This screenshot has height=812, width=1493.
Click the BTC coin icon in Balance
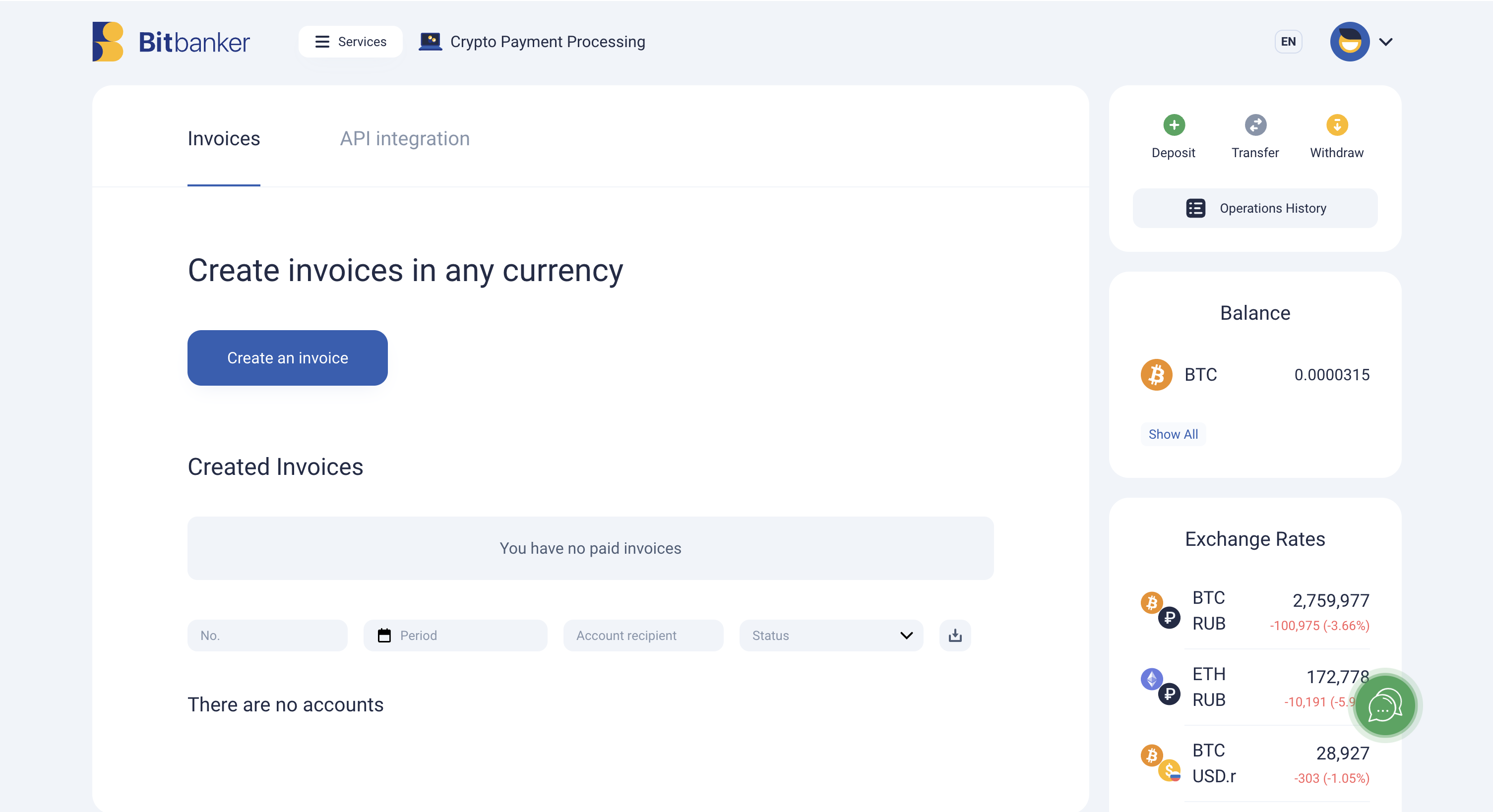coord(1156,375)
